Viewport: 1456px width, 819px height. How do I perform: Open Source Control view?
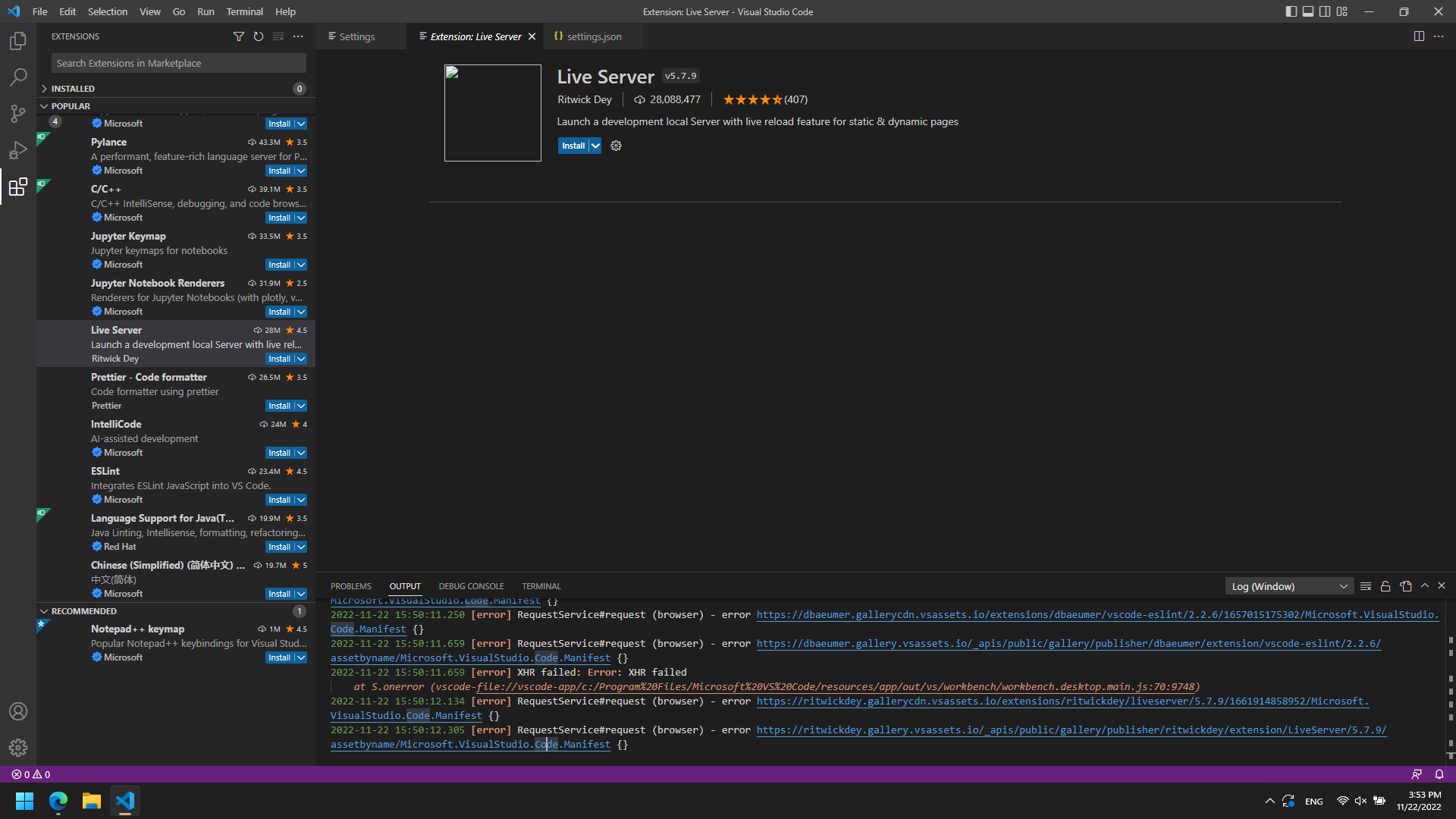[18, 114]
